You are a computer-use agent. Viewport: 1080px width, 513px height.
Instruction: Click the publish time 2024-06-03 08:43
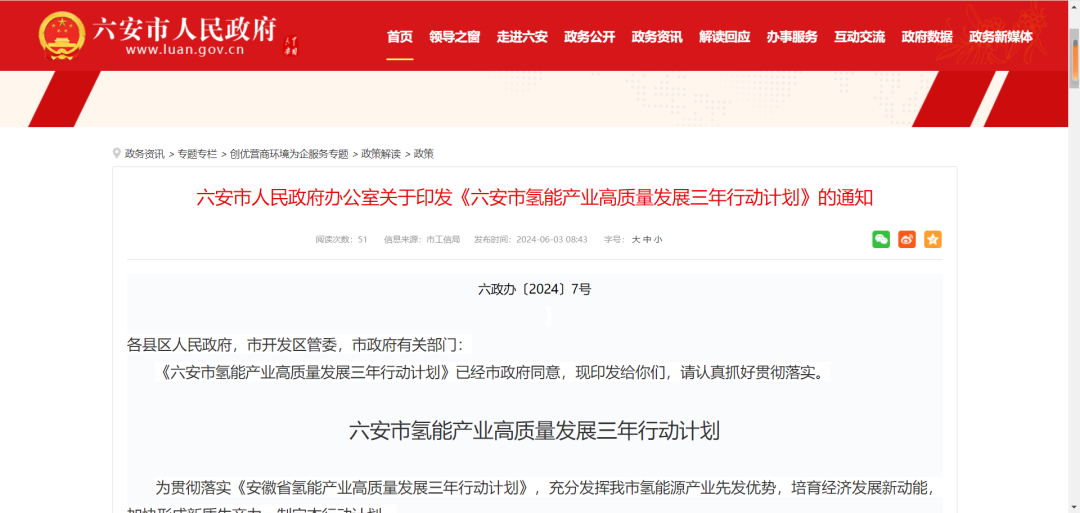[530, 240]
